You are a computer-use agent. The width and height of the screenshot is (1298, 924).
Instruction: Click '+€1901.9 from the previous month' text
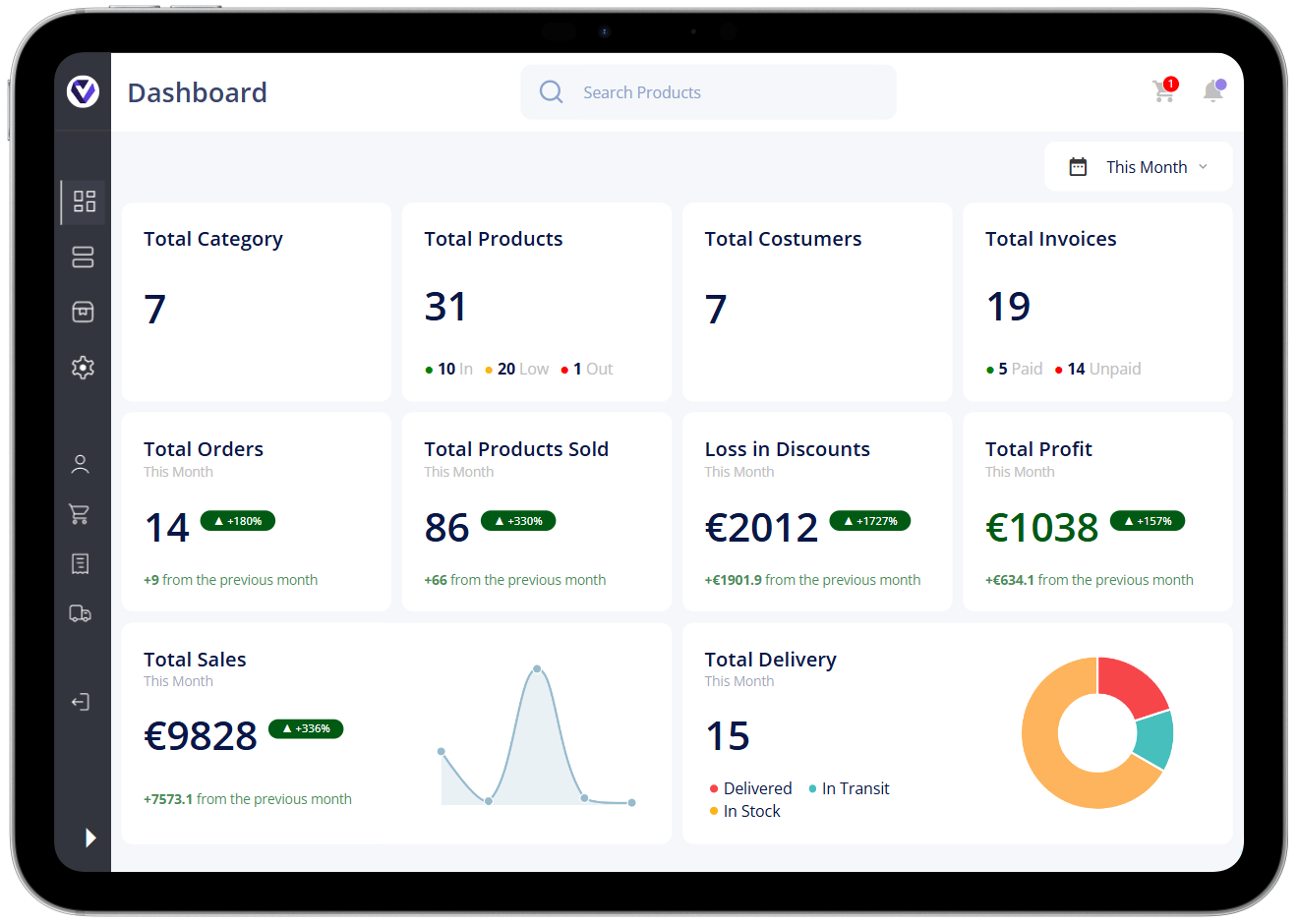click(813, 580)
